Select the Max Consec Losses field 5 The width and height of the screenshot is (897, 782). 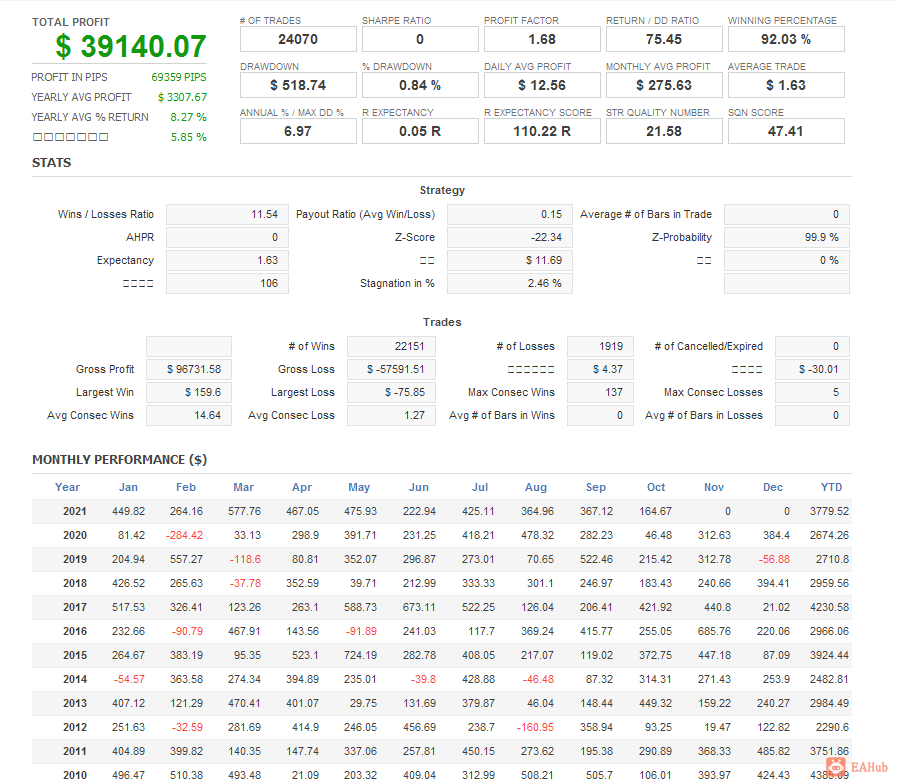[812, 392]
